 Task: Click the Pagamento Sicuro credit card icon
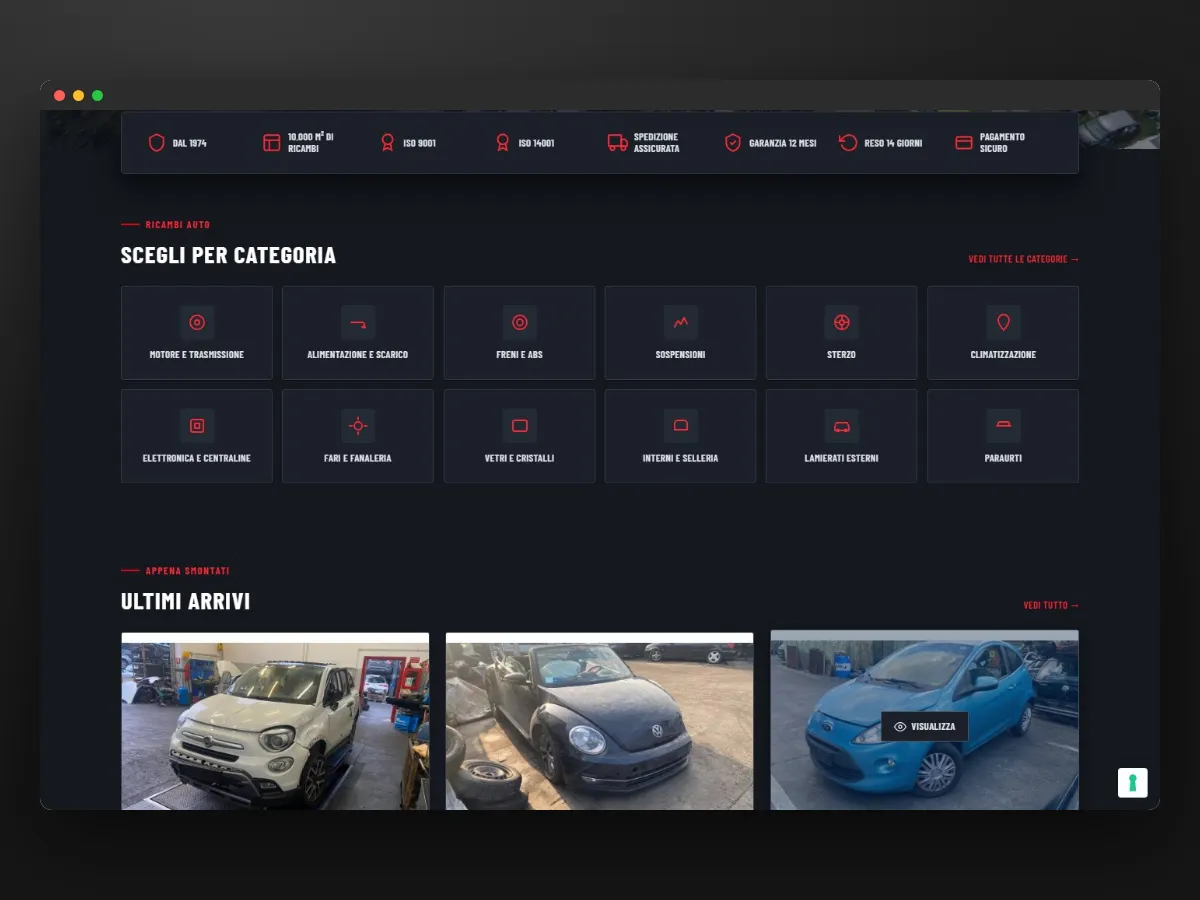[x=964, y=143]
